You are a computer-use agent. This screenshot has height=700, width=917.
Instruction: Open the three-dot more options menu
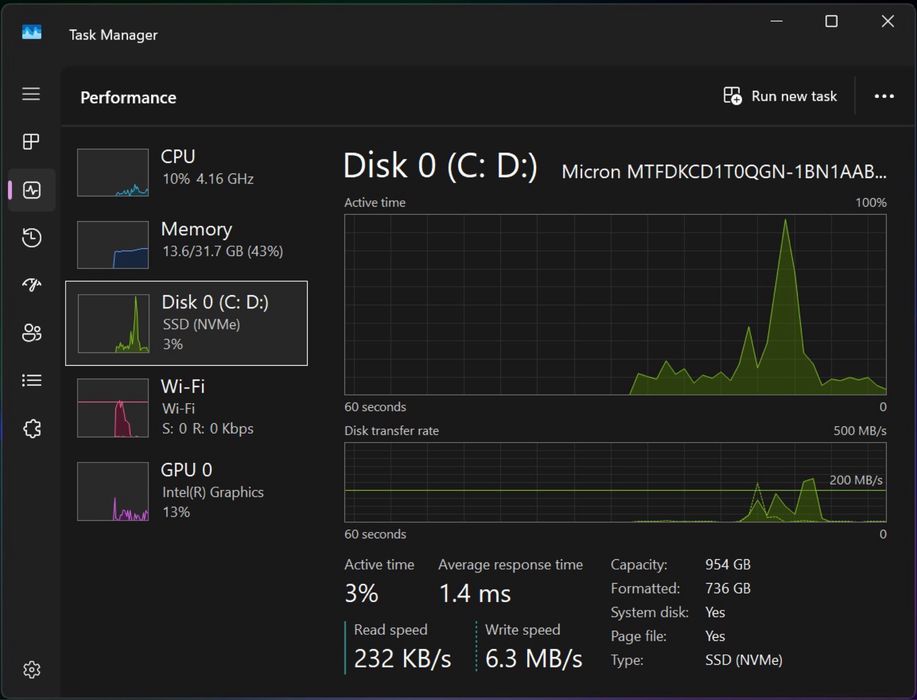click(884, 96)
